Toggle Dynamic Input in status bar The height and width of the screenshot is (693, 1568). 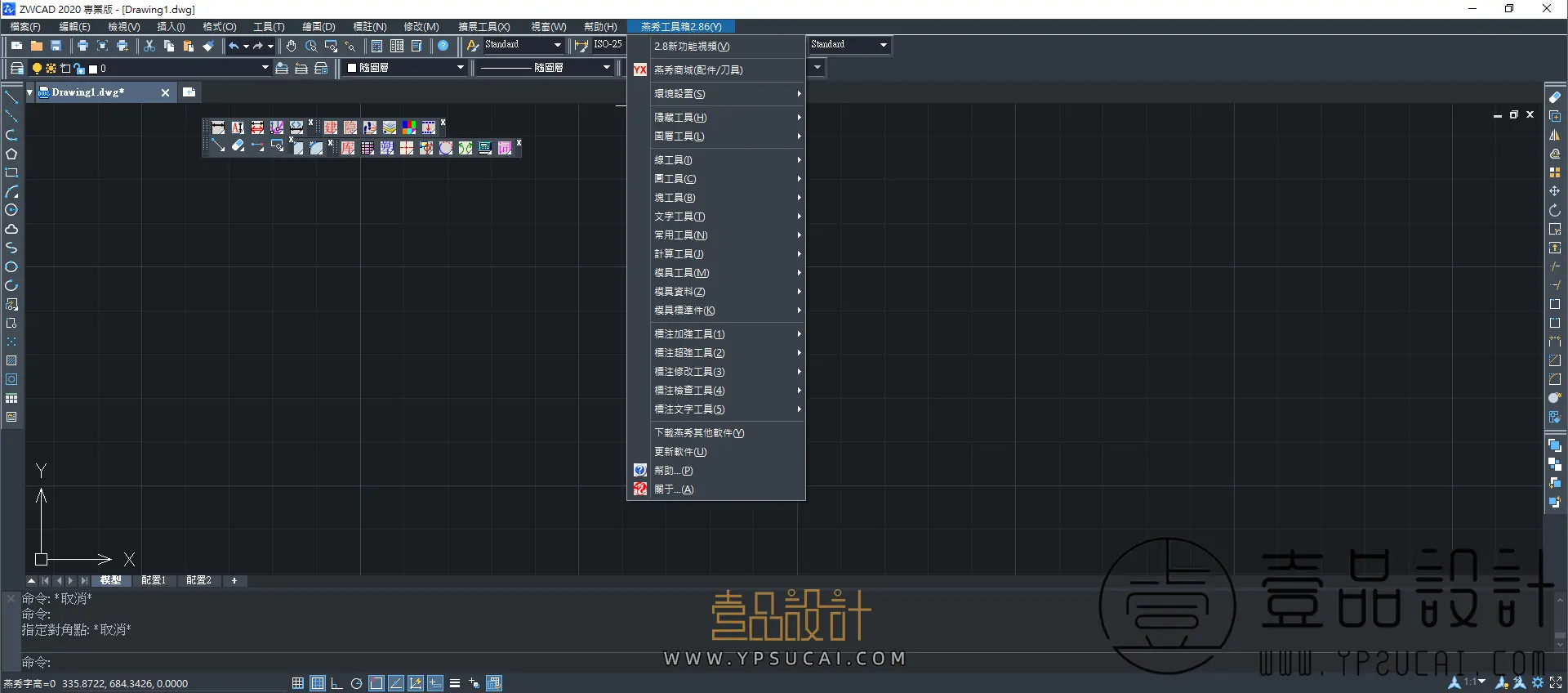pyautogui.click(x=435, y=683)
